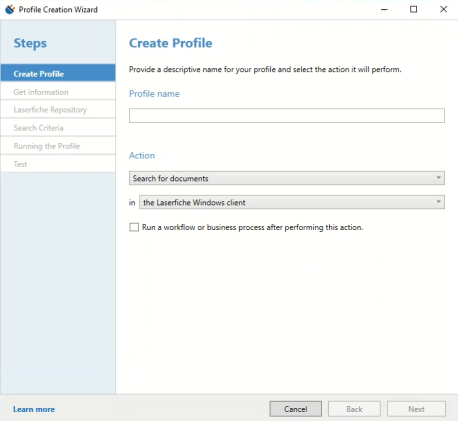Minimize the Profile Creation Wizard window
The height and width of the screenshot is (421, 458).
pos(384,9)
